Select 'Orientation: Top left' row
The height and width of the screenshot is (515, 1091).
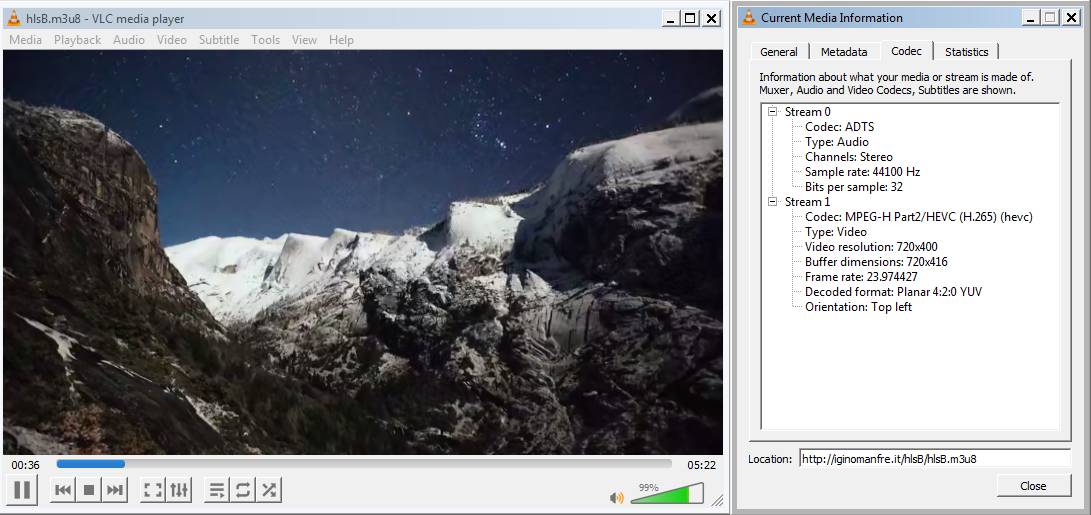tap(858, 307)
